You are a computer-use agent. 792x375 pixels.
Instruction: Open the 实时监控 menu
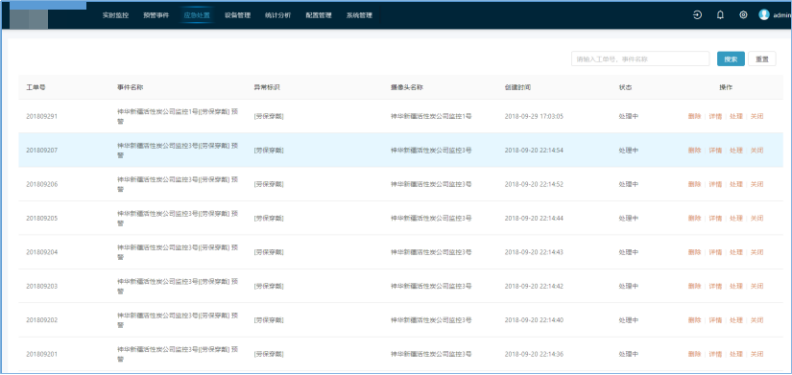(x=116, y=15)
